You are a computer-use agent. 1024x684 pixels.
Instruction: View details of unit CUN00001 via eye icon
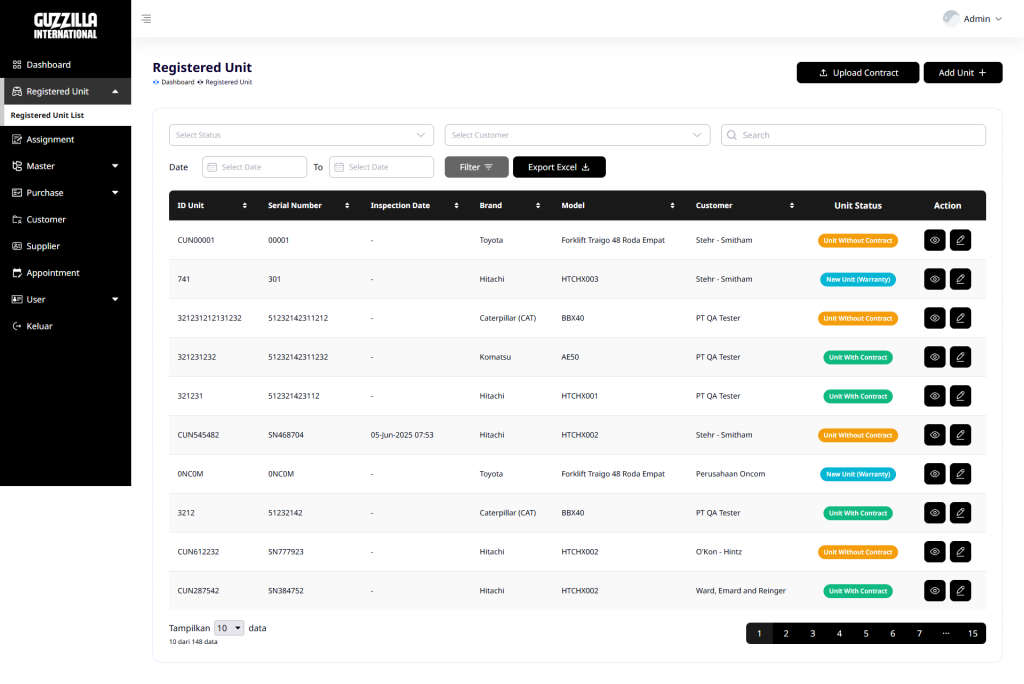935,240
